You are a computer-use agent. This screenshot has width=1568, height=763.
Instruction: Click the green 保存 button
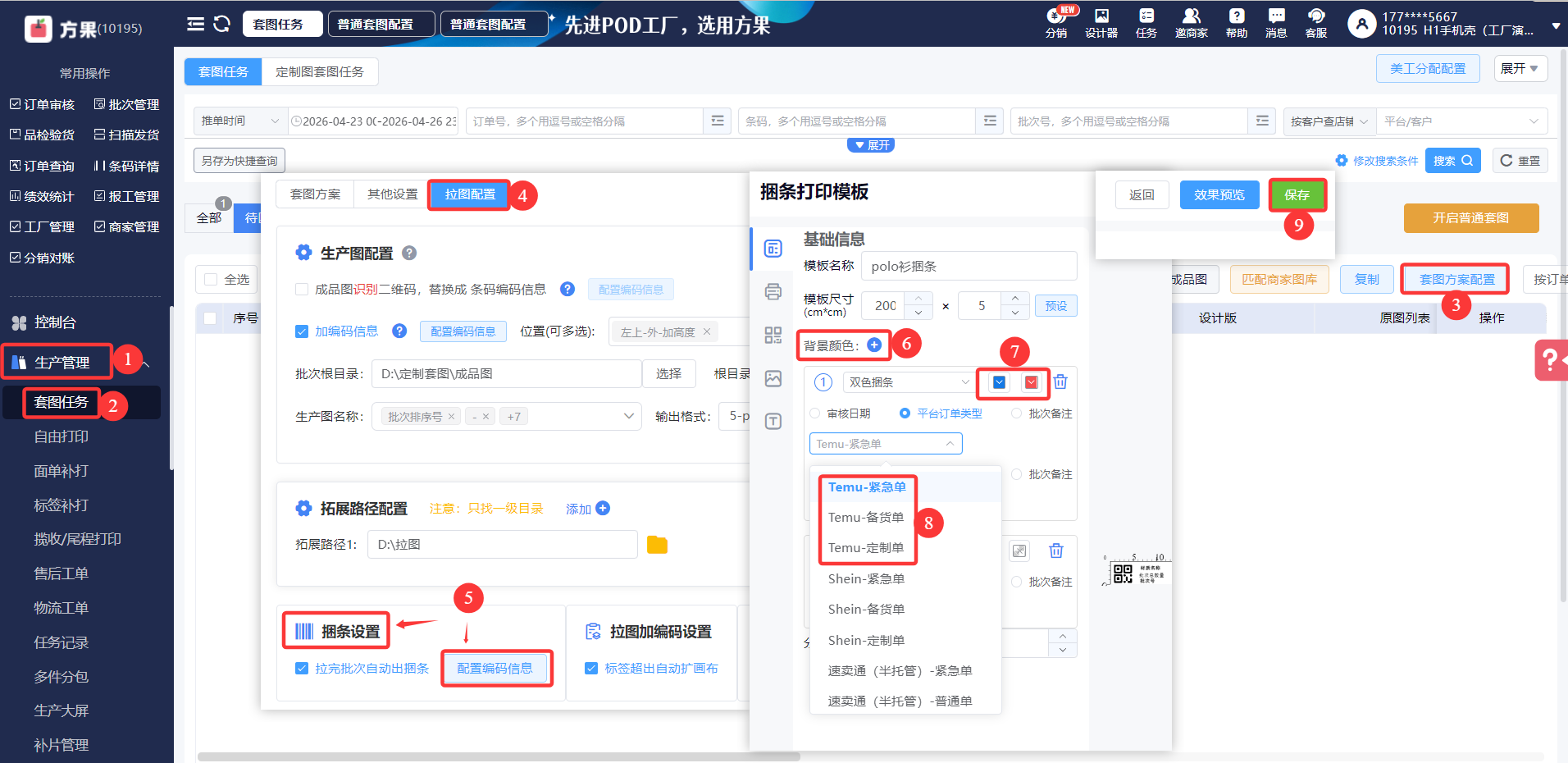tap(1297, 195)
